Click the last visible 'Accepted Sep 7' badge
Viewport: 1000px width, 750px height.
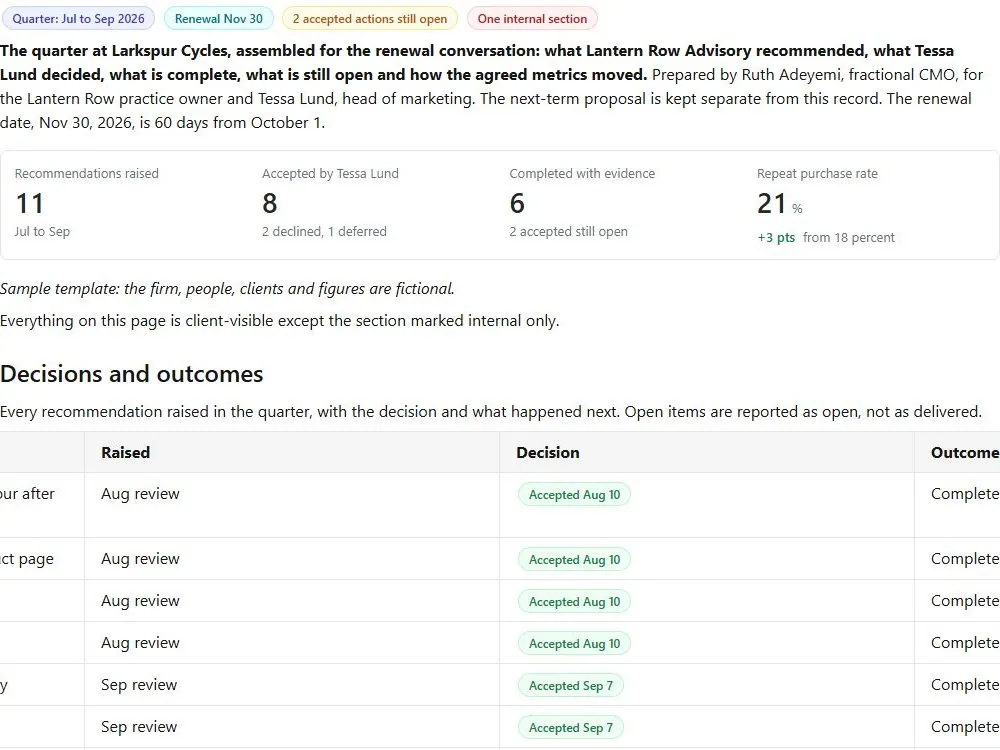pyautogui.click(x=571, y=728)
